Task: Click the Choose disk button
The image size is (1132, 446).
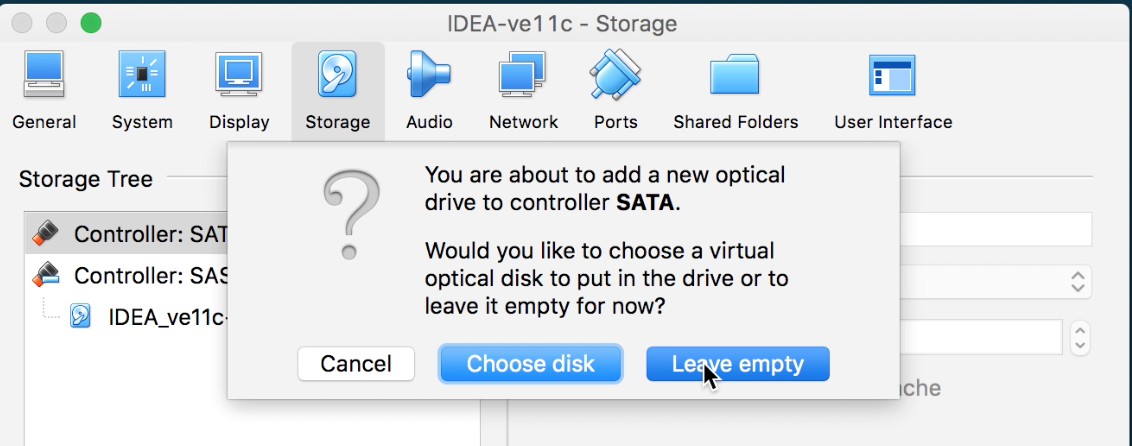Action: pyautogui.click(x=530, y=364)
